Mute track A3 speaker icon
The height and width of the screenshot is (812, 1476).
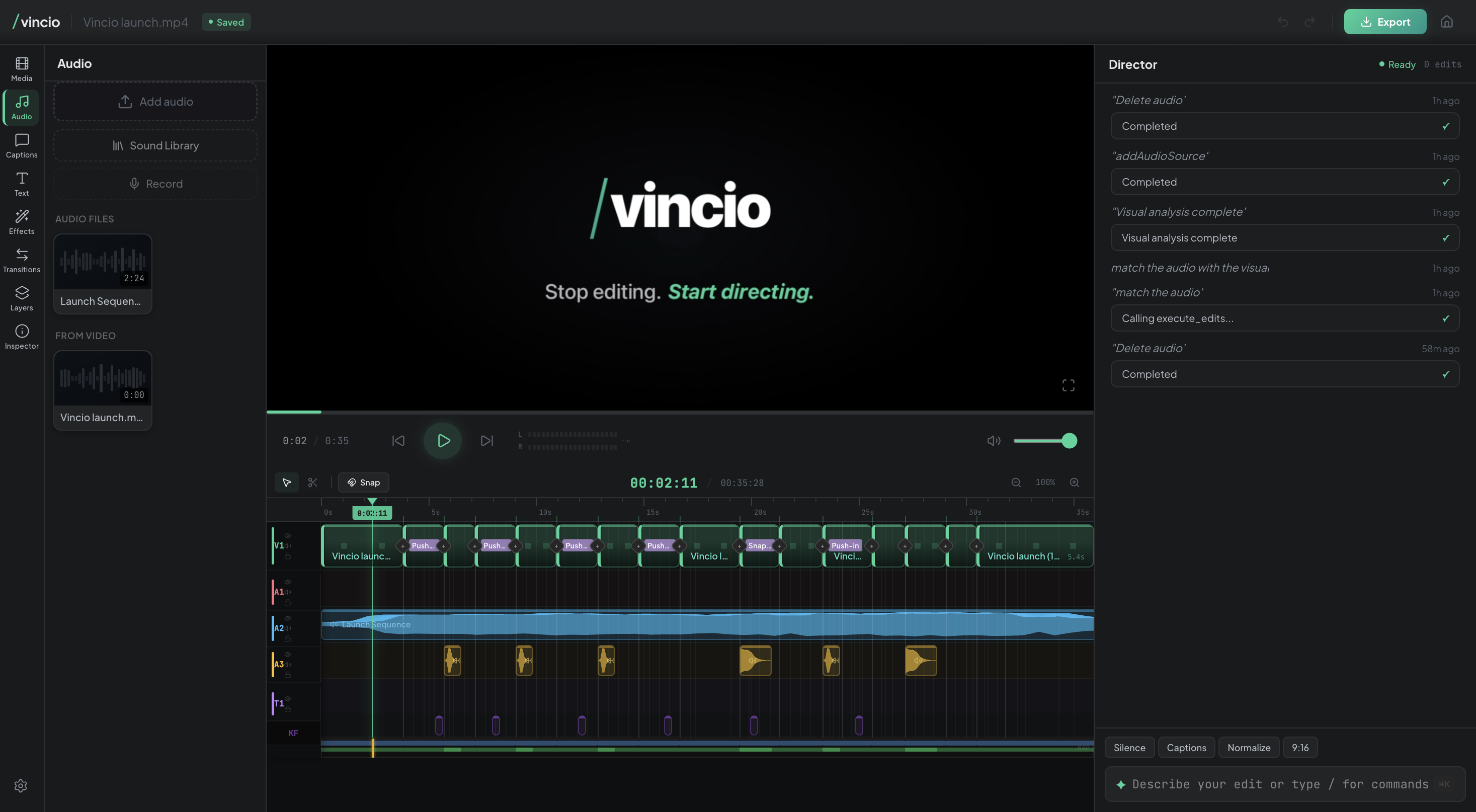[x=288, y=664]
